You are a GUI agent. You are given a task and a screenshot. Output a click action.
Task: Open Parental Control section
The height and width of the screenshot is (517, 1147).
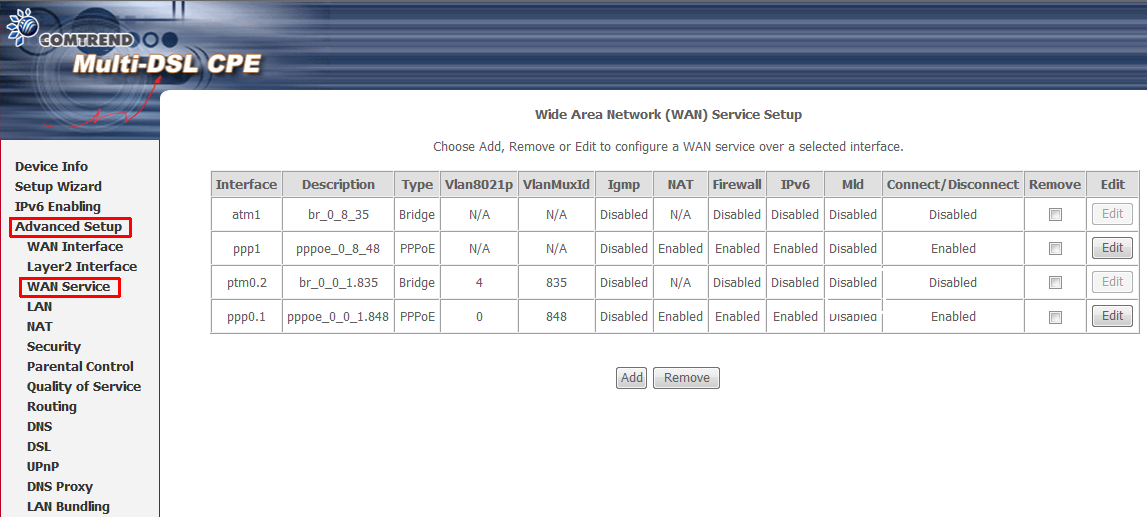pyautogui.click(x=80, y=367)
